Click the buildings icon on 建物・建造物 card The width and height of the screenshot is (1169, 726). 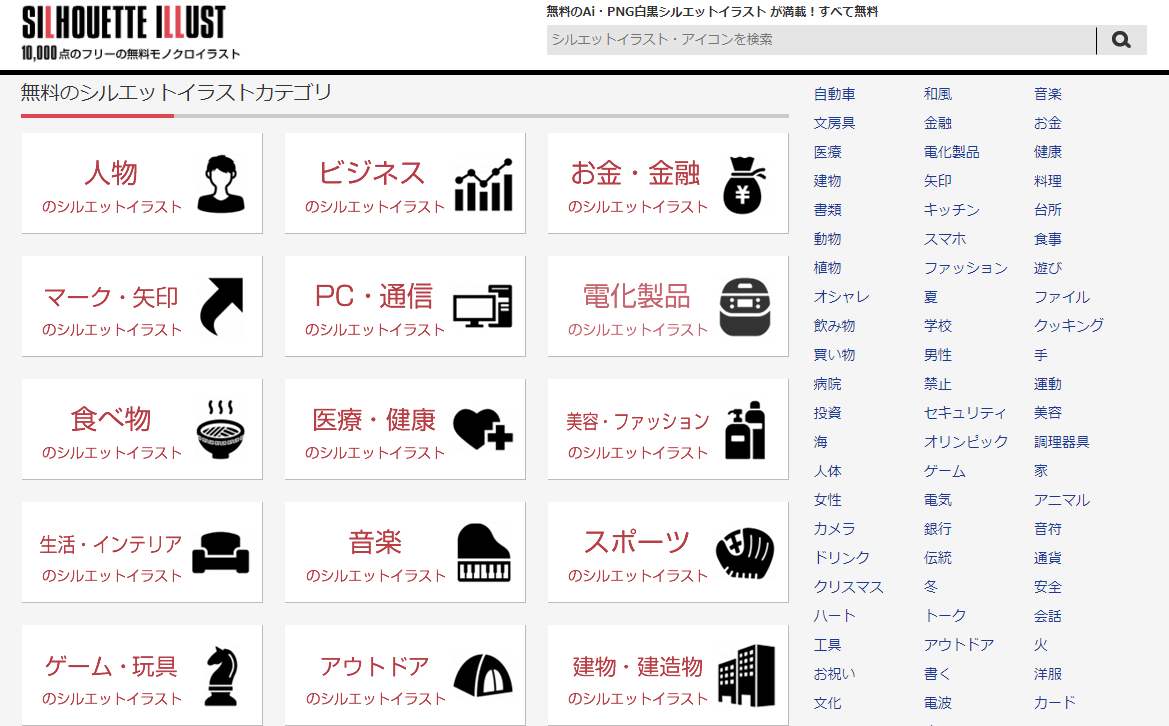[747, 674]
